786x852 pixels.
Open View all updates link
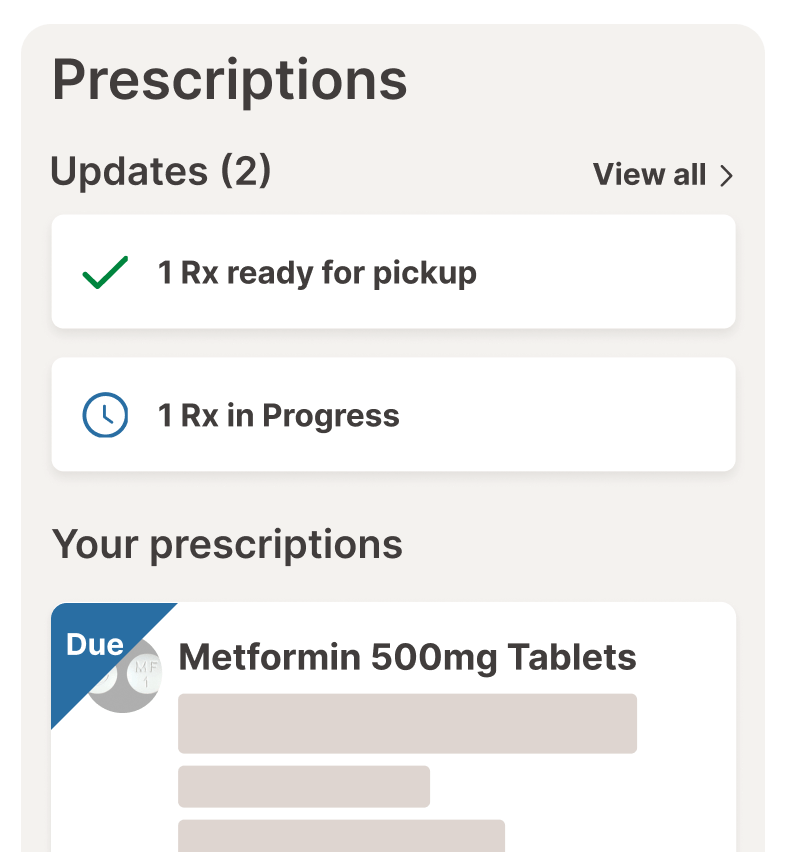650,175
